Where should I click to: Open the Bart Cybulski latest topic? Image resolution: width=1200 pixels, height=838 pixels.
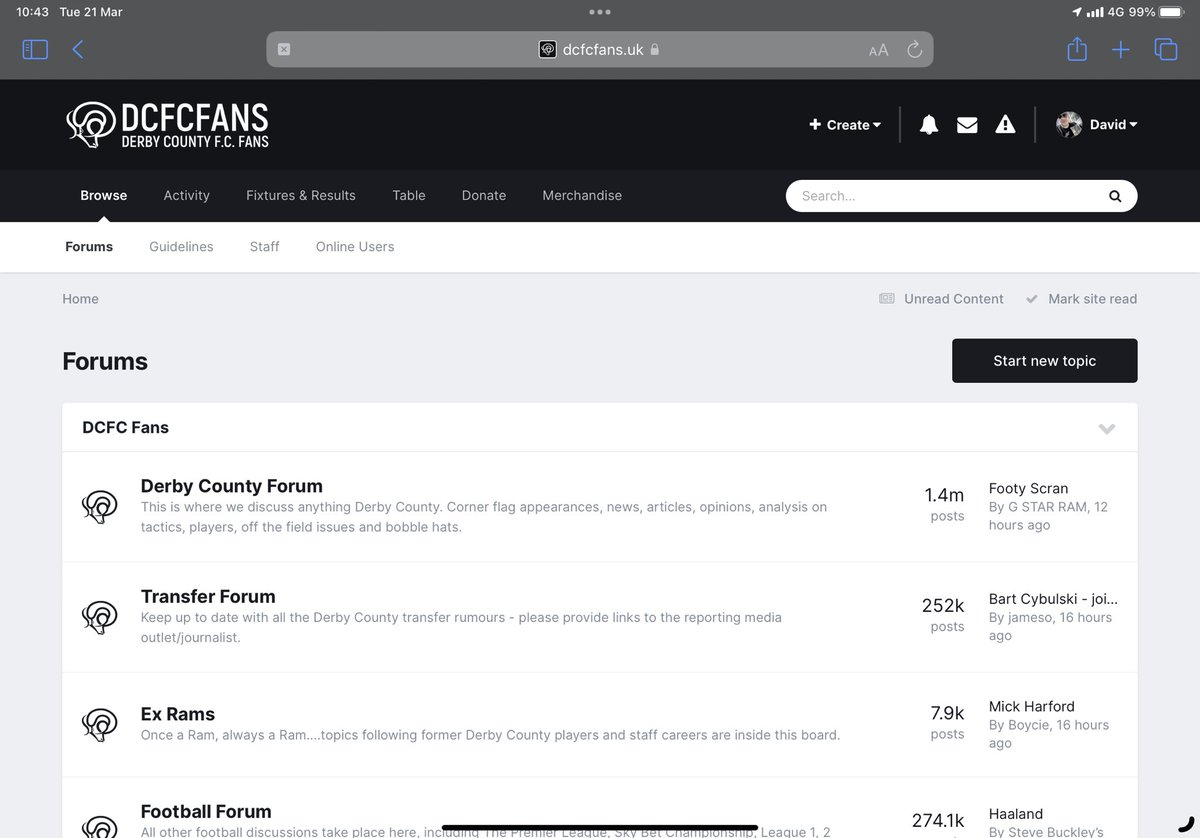pyautogui.click(x=1054, y=599)
